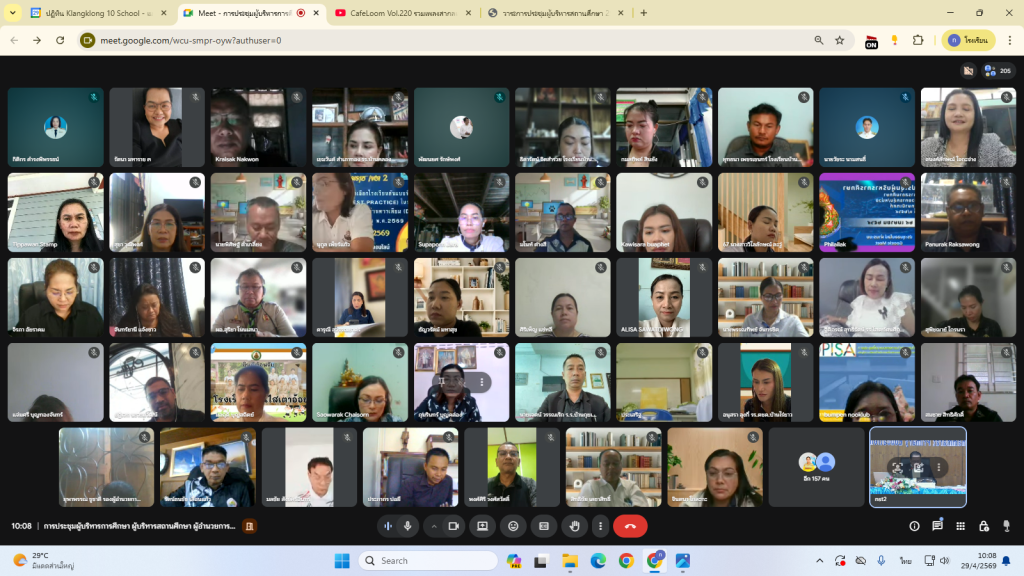Open the "อีก 157 คน" other participants tile
This screenshot has width=1024, height=576.
pos(816,467)
